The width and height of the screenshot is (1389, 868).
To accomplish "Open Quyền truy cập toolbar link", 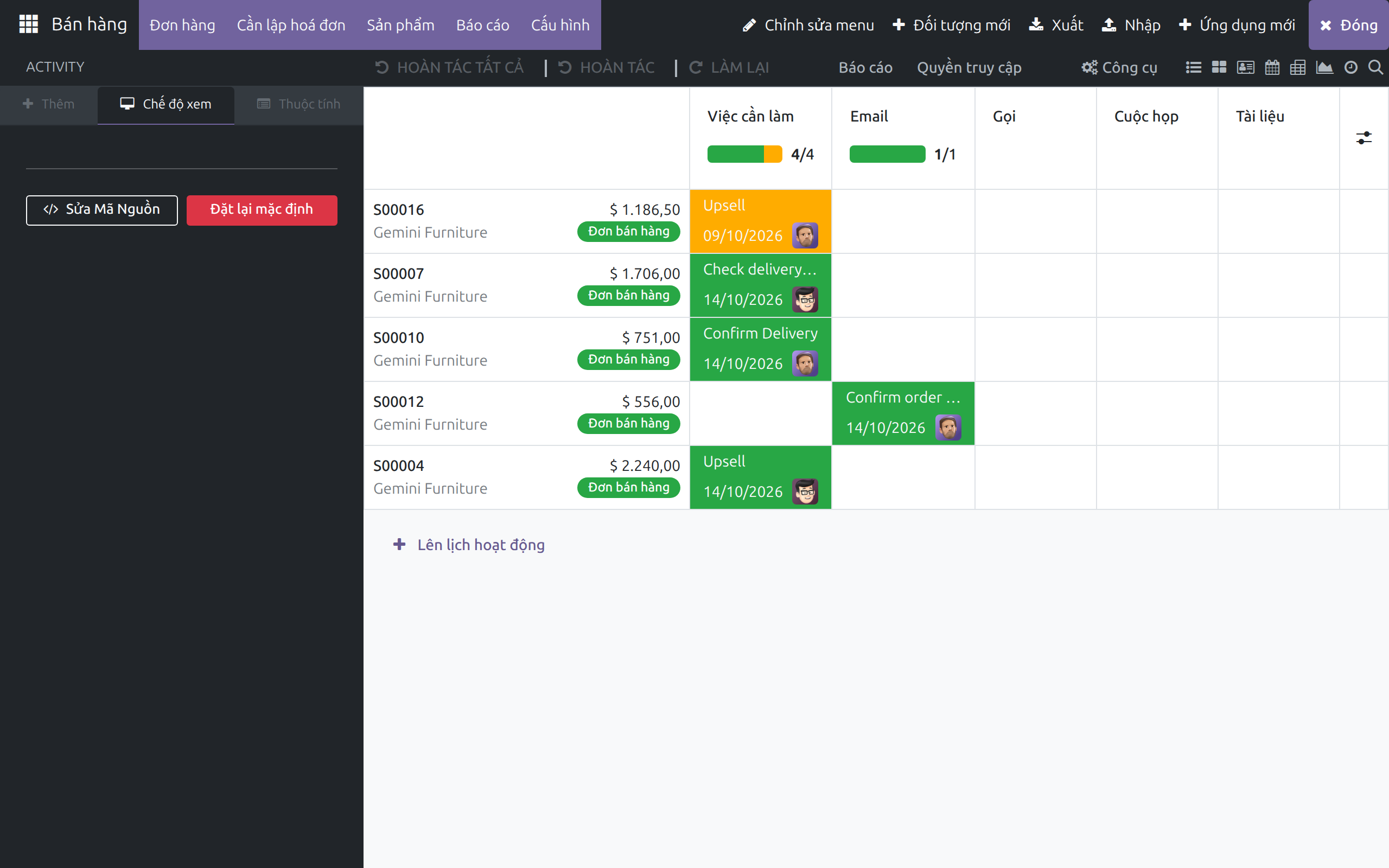I will pos(969,67).
